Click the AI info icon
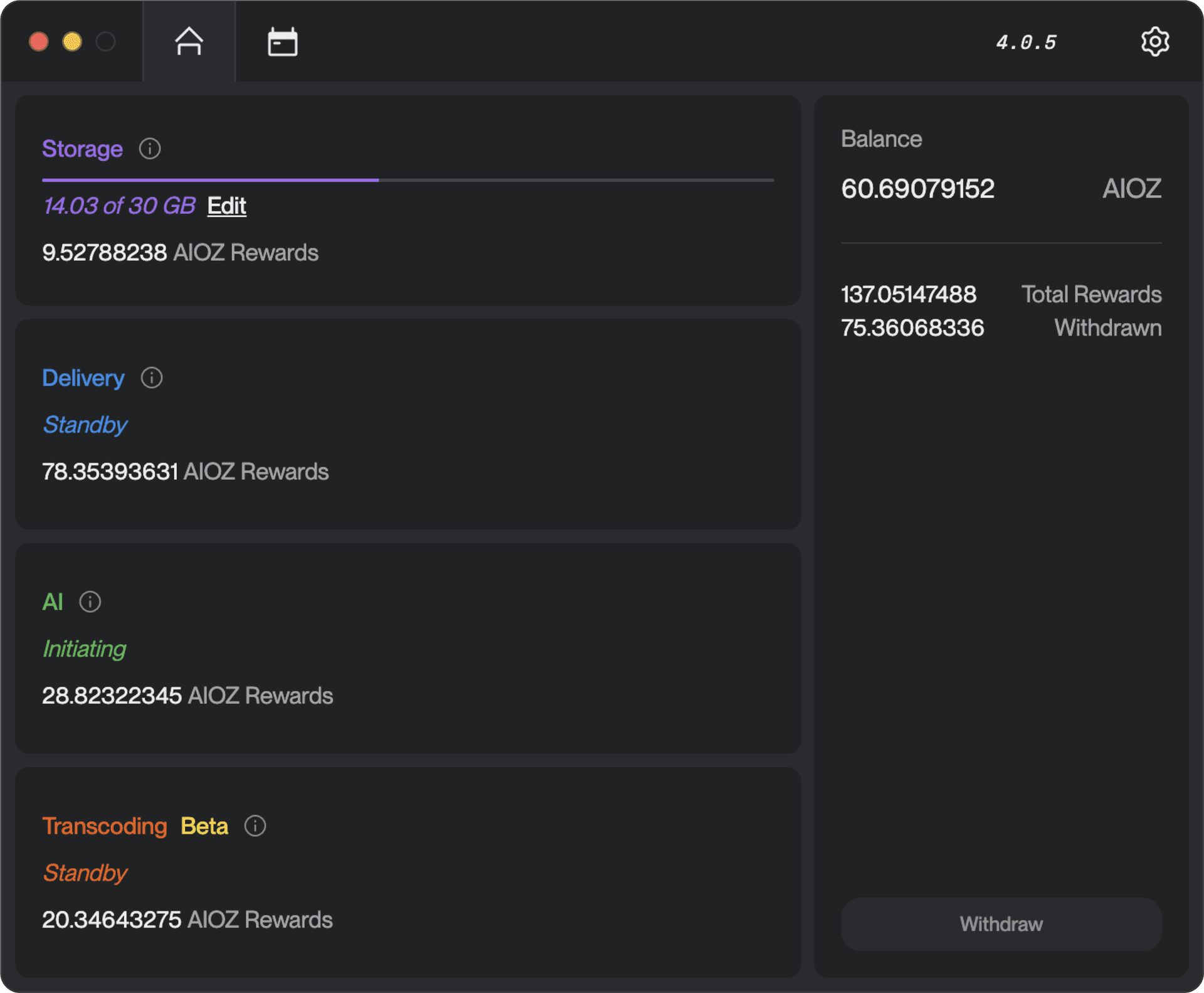The height and width of the screenshot is (993, 1204). 90,602
